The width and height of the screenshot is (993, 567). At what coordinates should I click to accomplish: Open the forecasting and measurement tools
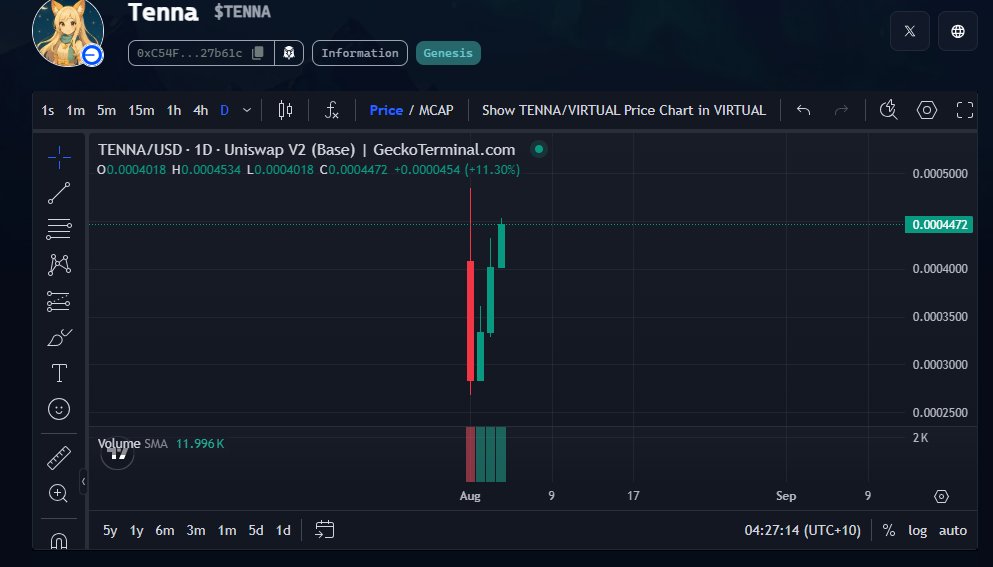point(59,301)
